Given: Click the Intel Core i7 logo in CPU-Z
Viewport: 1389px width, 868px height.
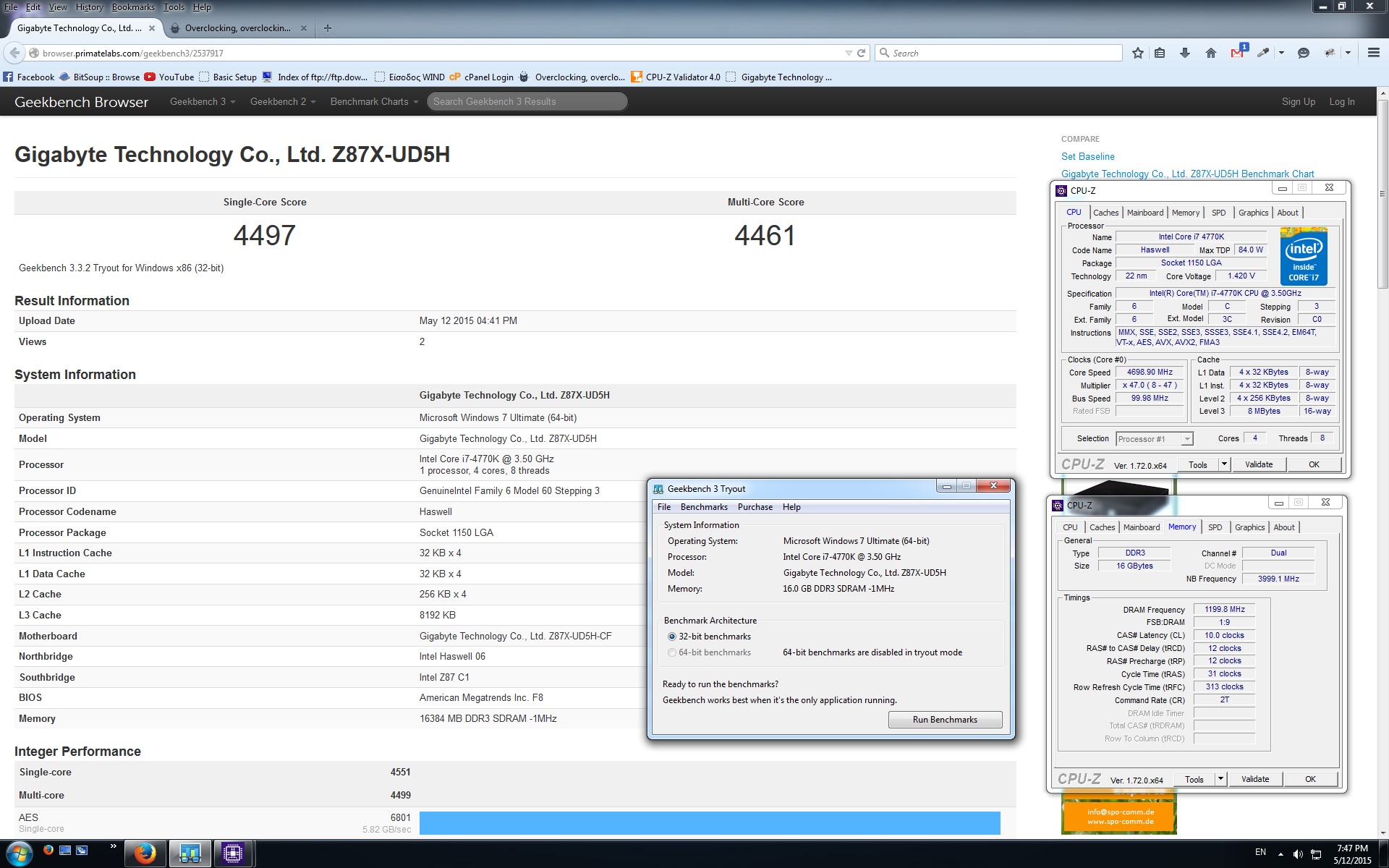Looking at the screenshot, I should pyautogui.click(x=1304, y=256).
